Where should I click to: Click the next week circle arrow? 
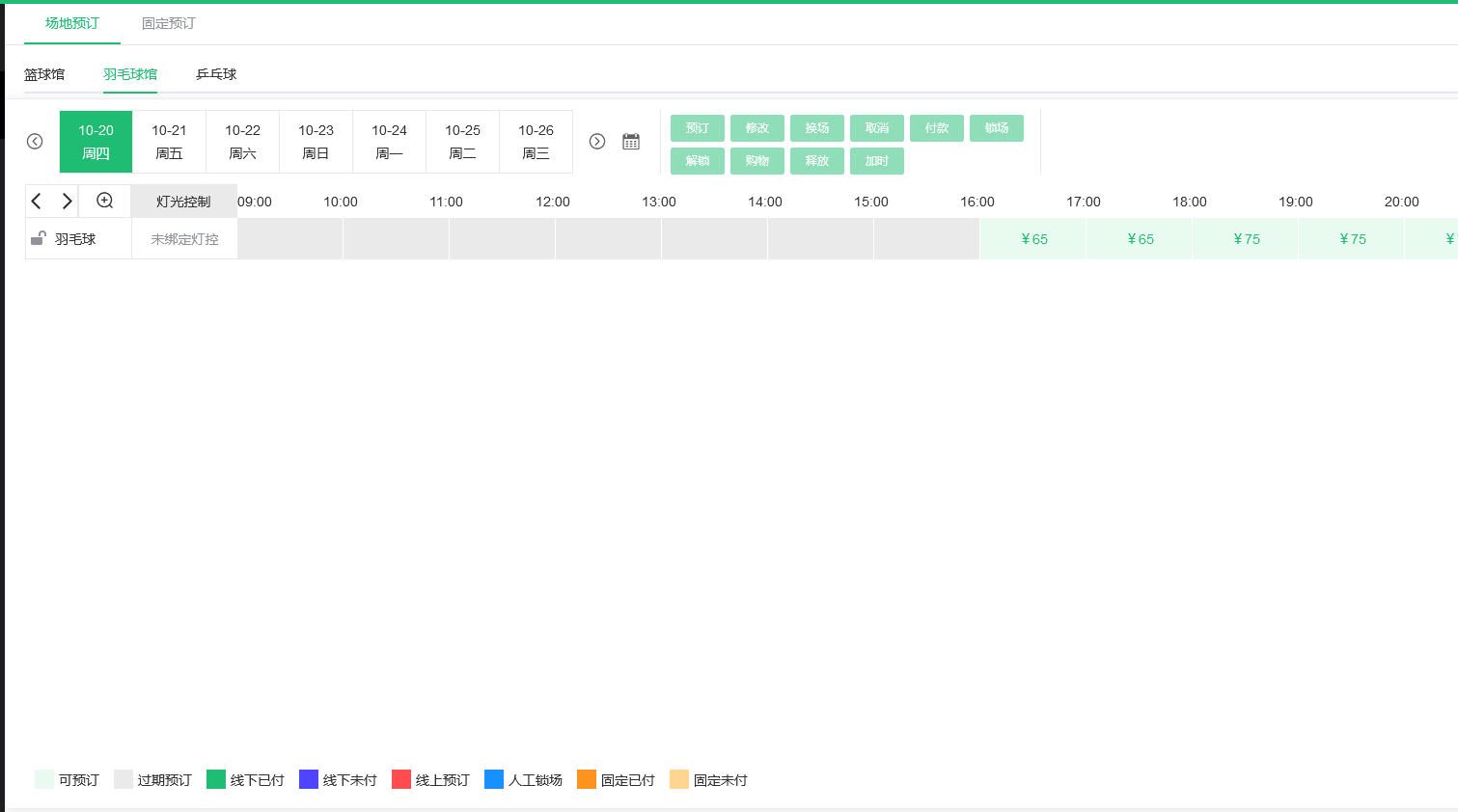point(597,142)
